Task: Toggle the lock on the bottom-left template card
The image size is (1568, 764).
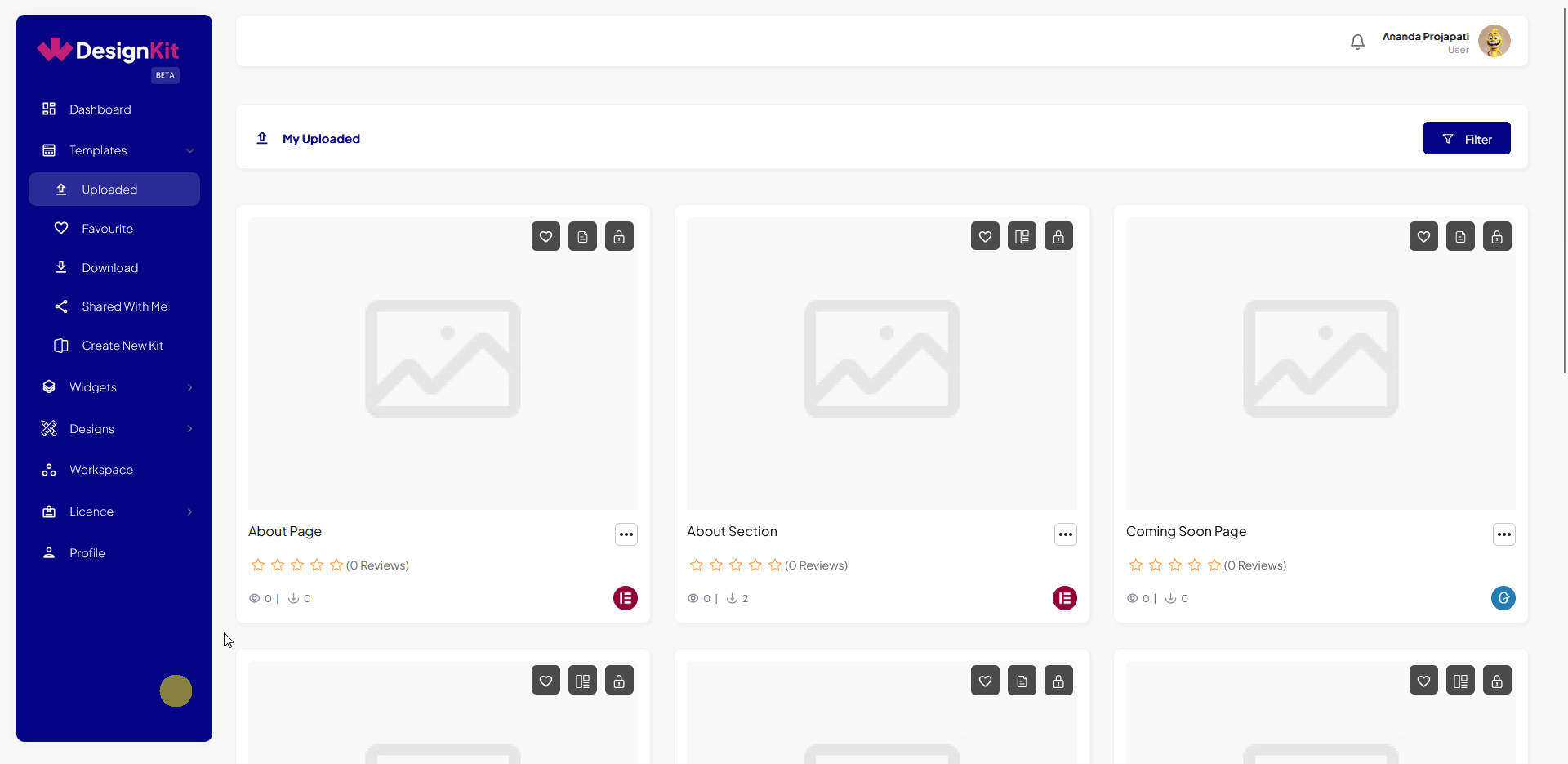Action: [619, 680]
